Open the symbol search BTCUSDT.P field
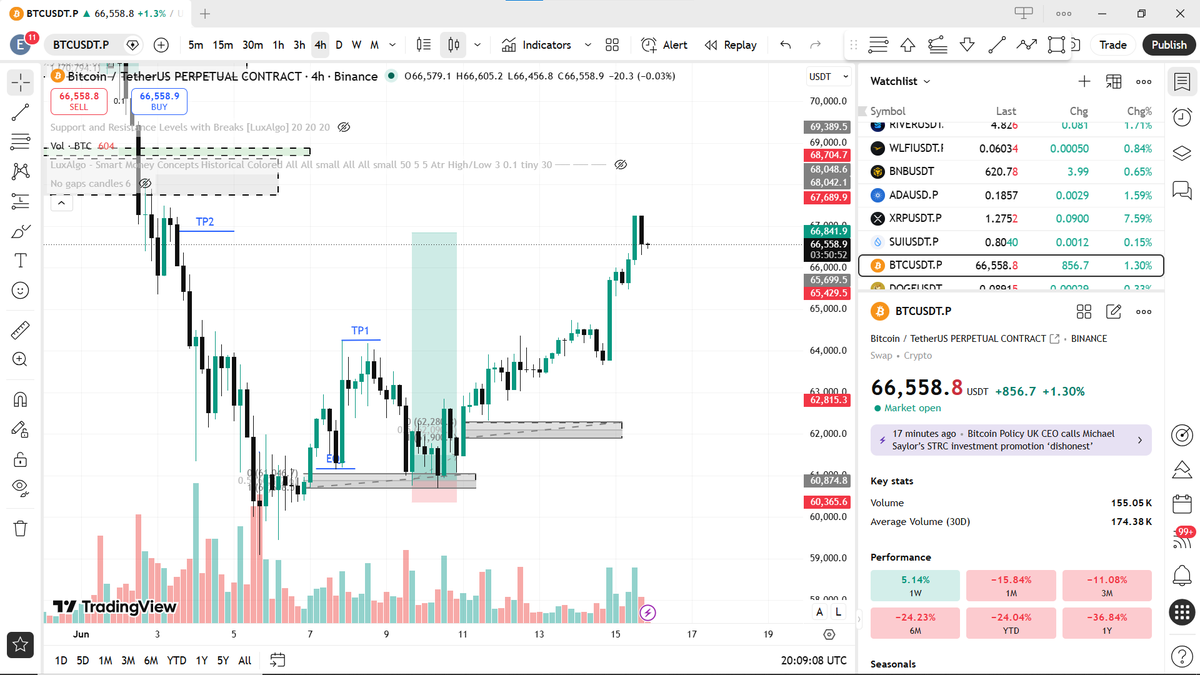 (82, 45)
